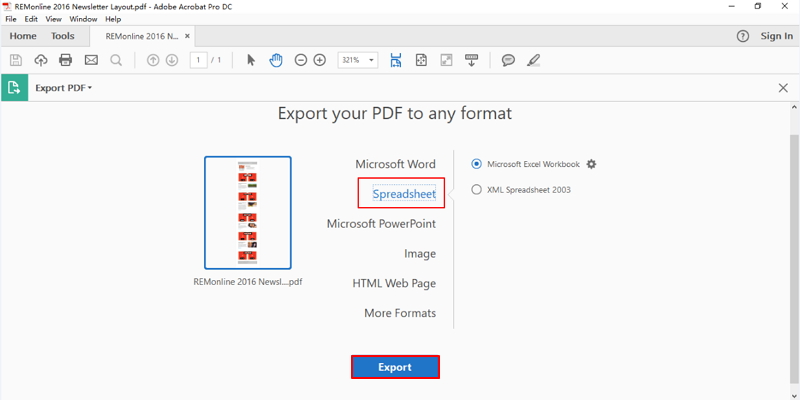Click the REMonline 2016 Newsl....pdf filename
Screen dimensions: 800x400
(x=248, y=282)
